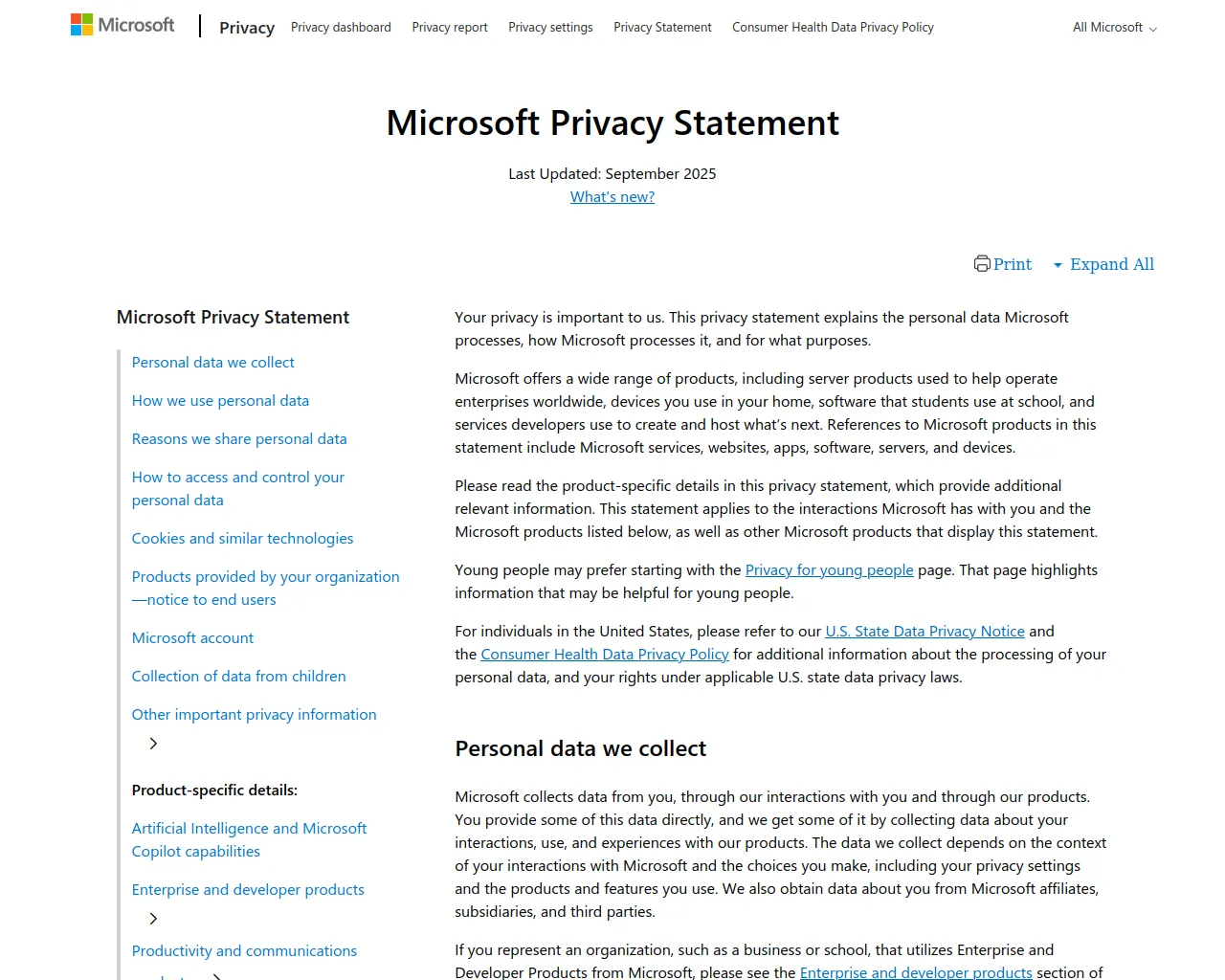Go to Collection of data from children
The height and width of the screenshot is (980, 1225).
(238, 677)
